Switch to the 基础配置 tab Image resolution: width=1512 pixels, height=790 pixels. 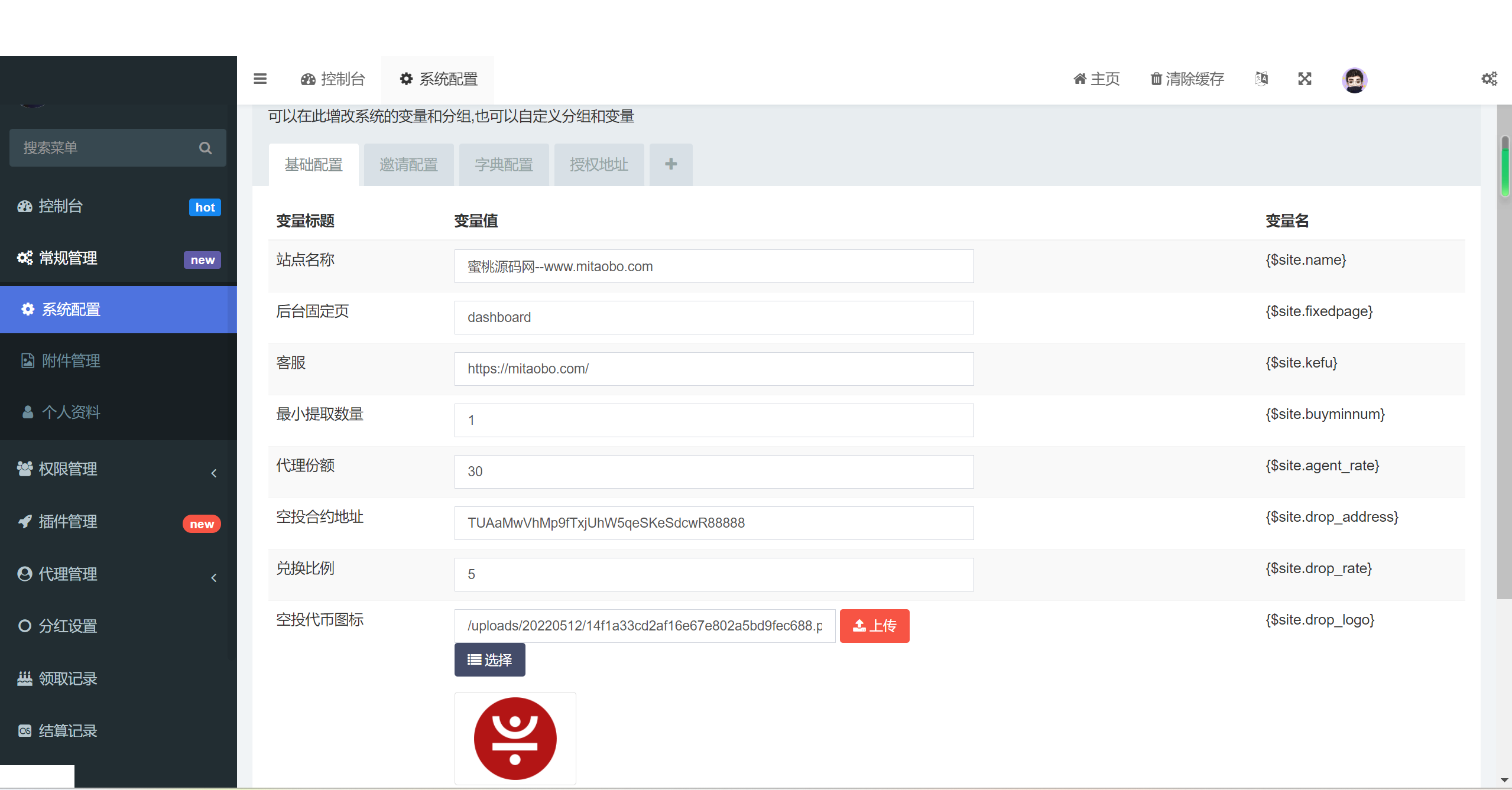[314, 164]
